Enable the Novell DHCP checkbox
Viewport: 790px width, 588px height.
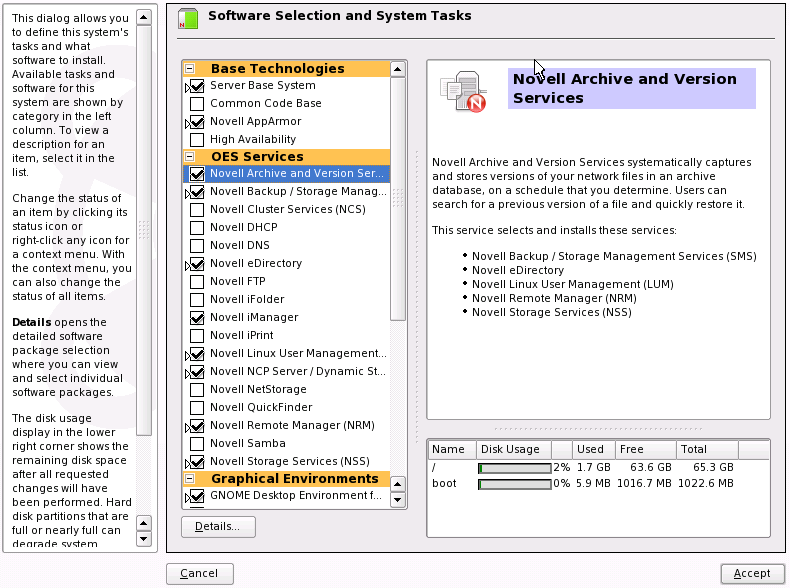tap(197, 228)
